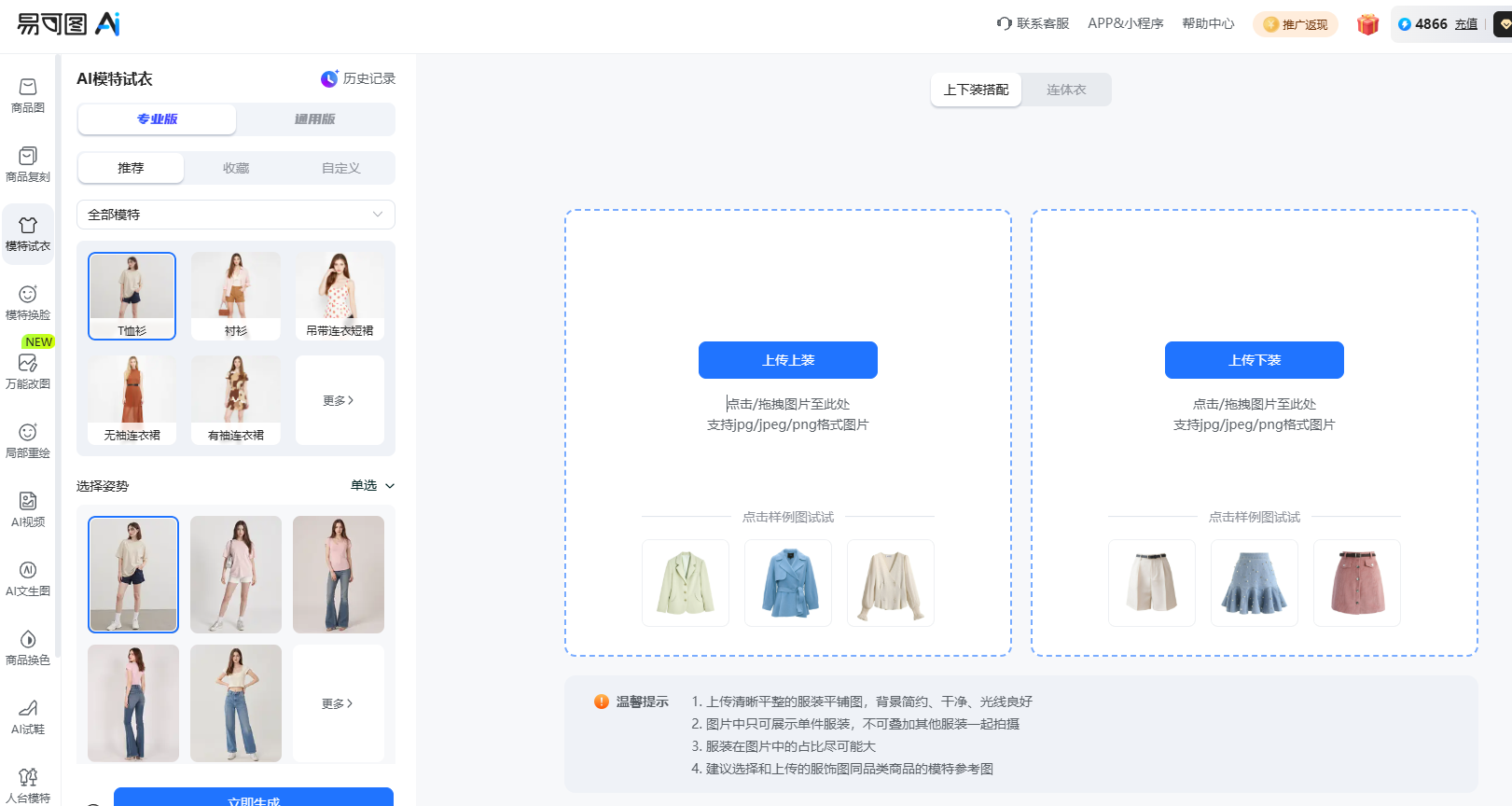Click the top upload hint text 点击/拖拽图片至此处
This screenshot has height=806, width=1512.
788,404
